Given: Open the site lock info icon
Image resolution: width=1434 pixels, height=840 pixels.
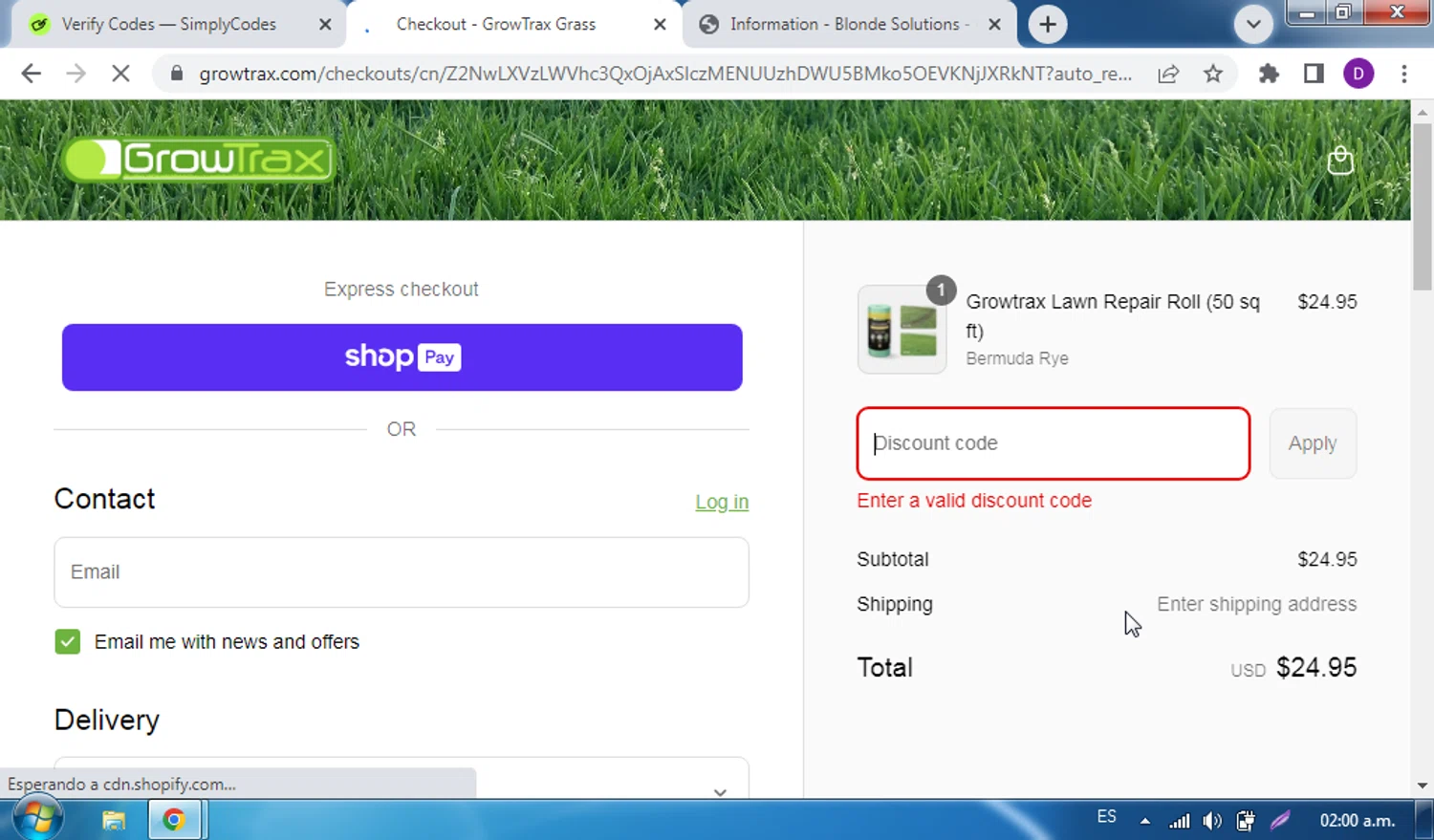Looking at the screenshot, I should pyautogui.click(x=176, y=74).
